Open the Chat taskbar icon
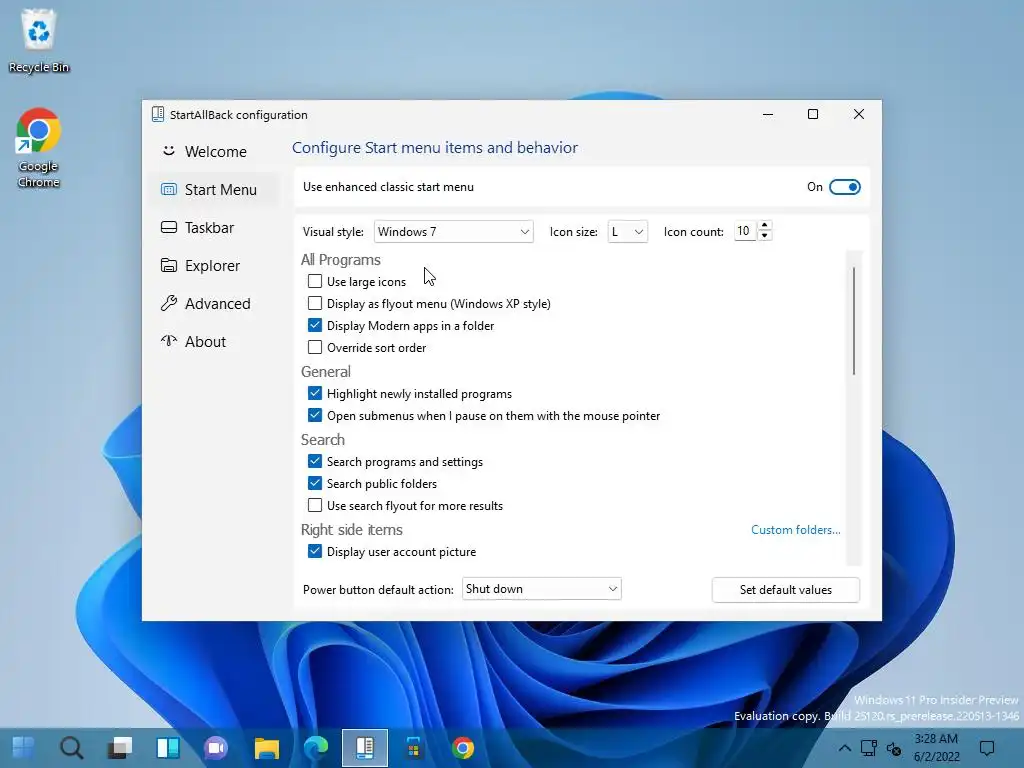The width and height of the screenshot is (1024, 768). pyautogui.click(x=216, y=748)
